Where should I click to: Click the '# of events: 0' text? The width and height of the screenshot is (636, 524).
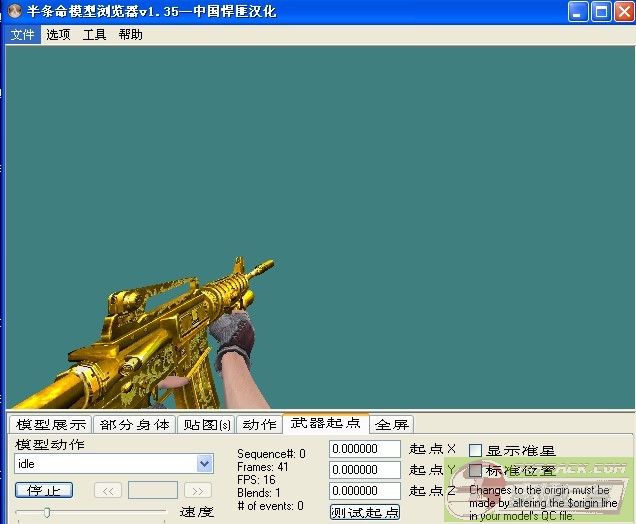coord(270,506)
